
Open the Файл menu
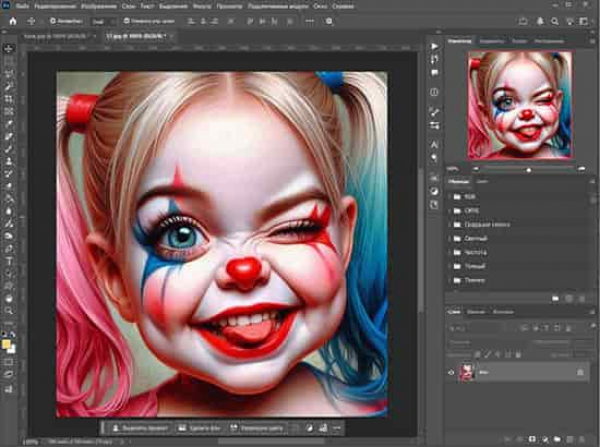click(x=23, y=6)
